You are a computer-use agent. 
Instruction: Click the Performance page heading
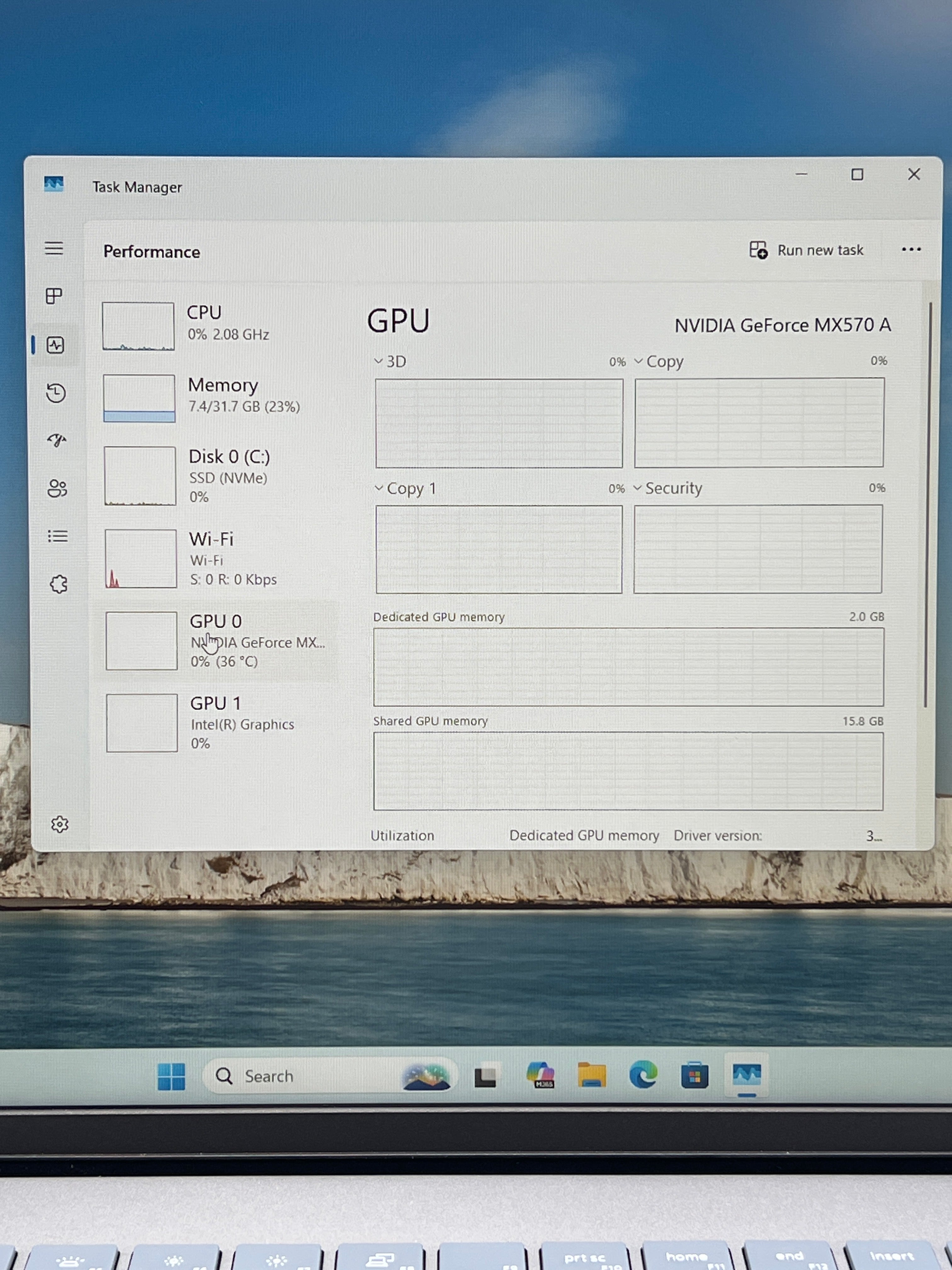pyautogui.click(x=152, y=251)
